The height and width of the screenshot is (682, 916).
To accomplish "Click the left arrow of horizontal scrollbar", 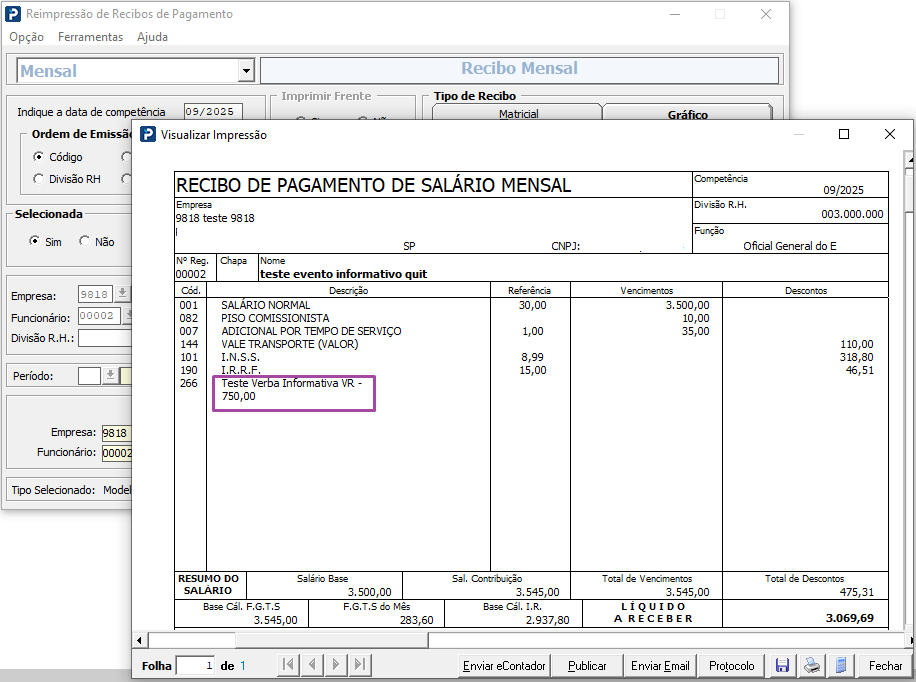I will [x=139, y=641].
